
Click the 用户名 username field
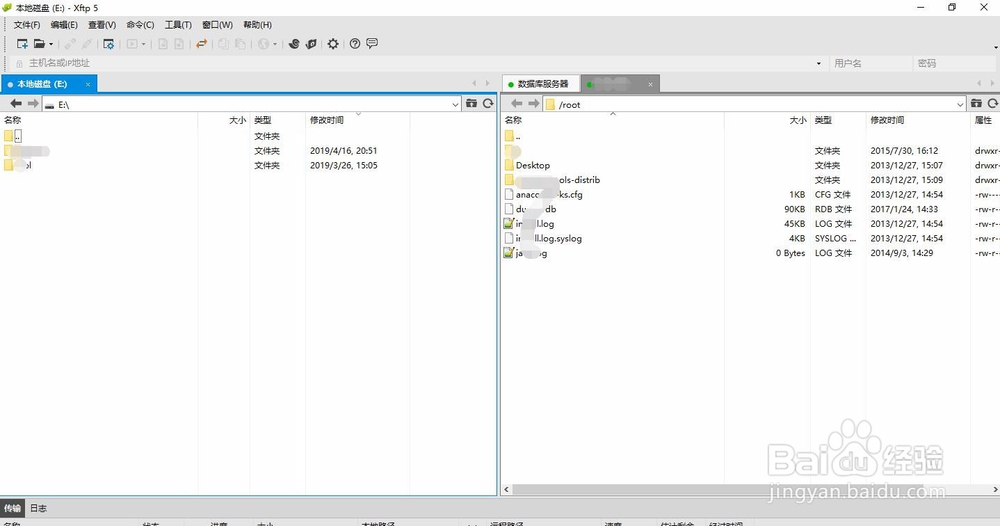tap(871, 63)
